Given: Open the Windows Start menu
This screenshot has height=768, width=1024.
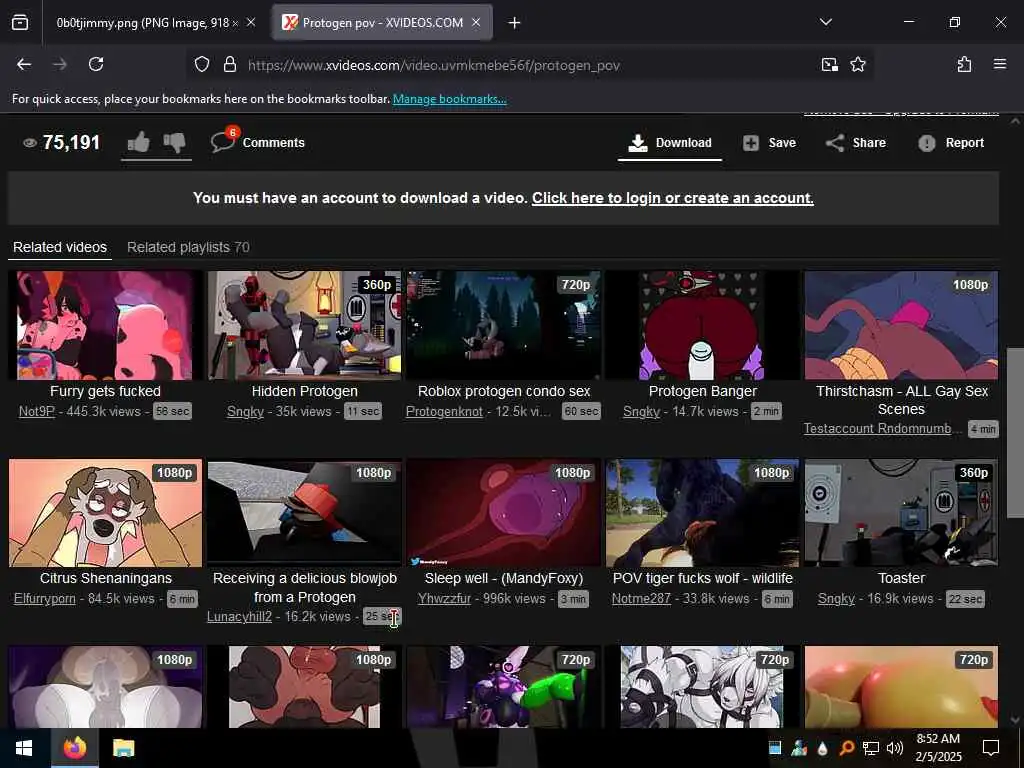Looking at the screenshot, I should coord(24,748).
